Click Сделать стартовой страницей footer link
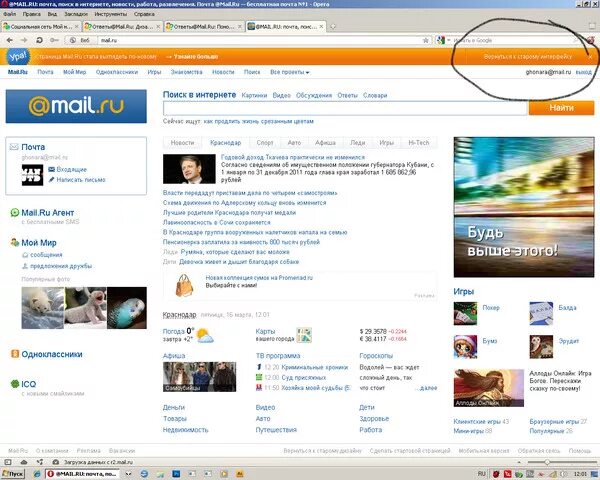The height and width of the screenshot is (480, 600). [410, 451]
